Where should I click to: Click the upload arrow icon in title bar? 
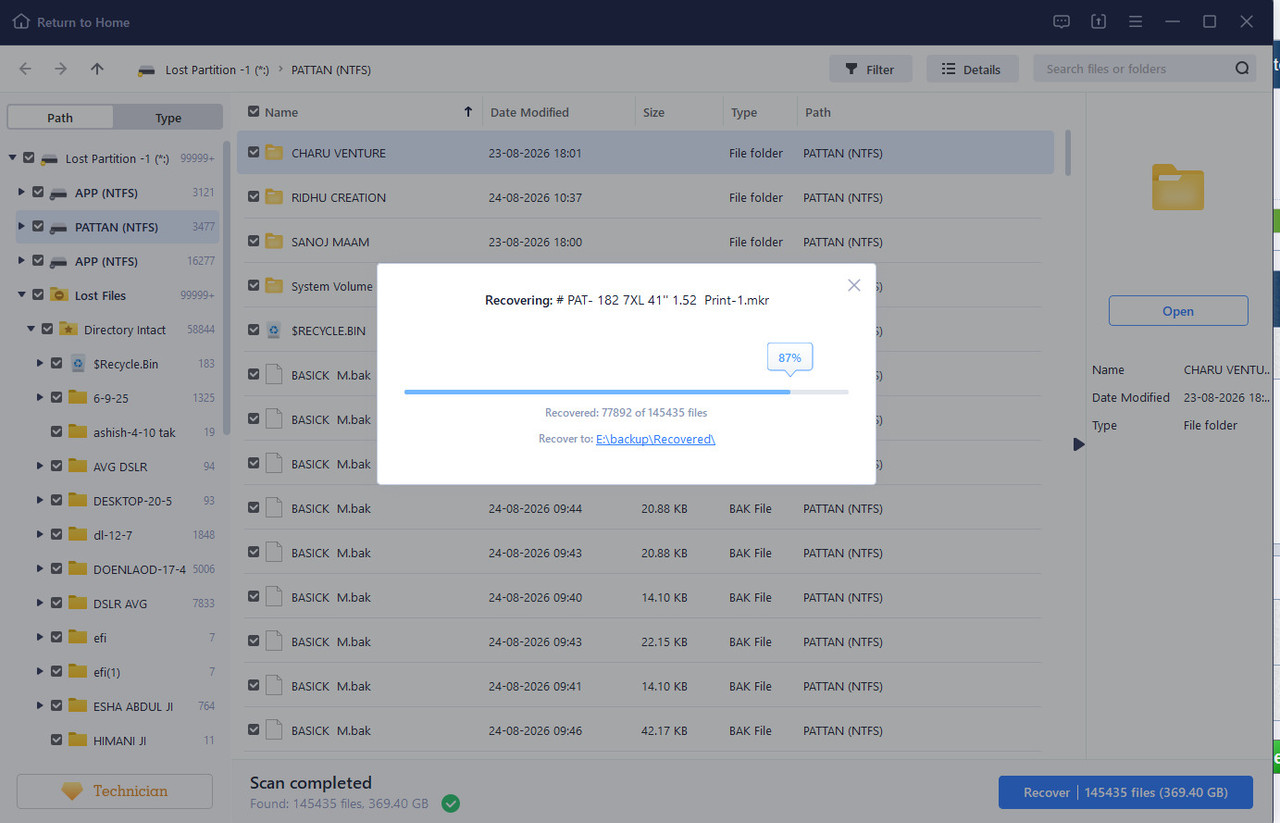point(1098,21)
